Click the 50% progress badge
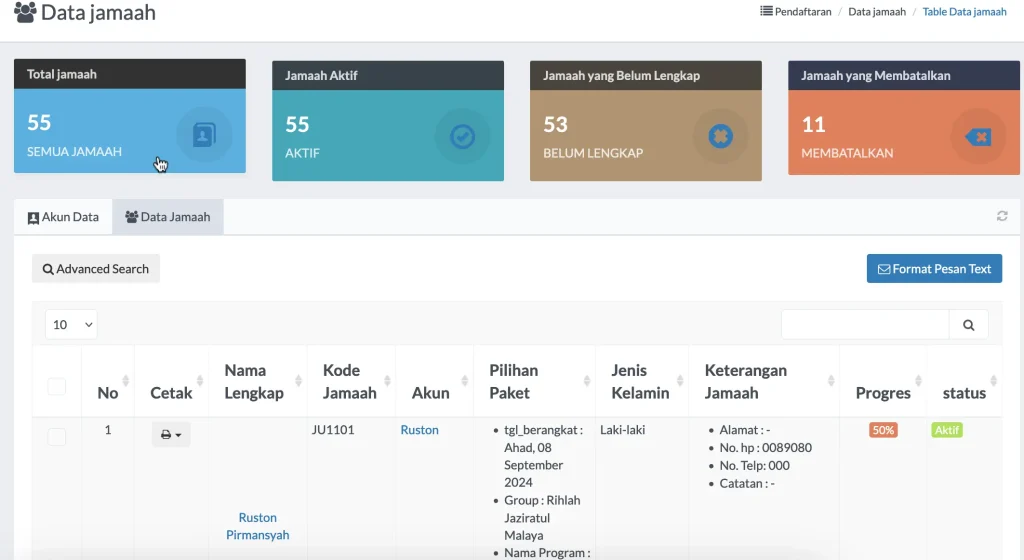The image size is (1024, 560). tap(883, 430)
